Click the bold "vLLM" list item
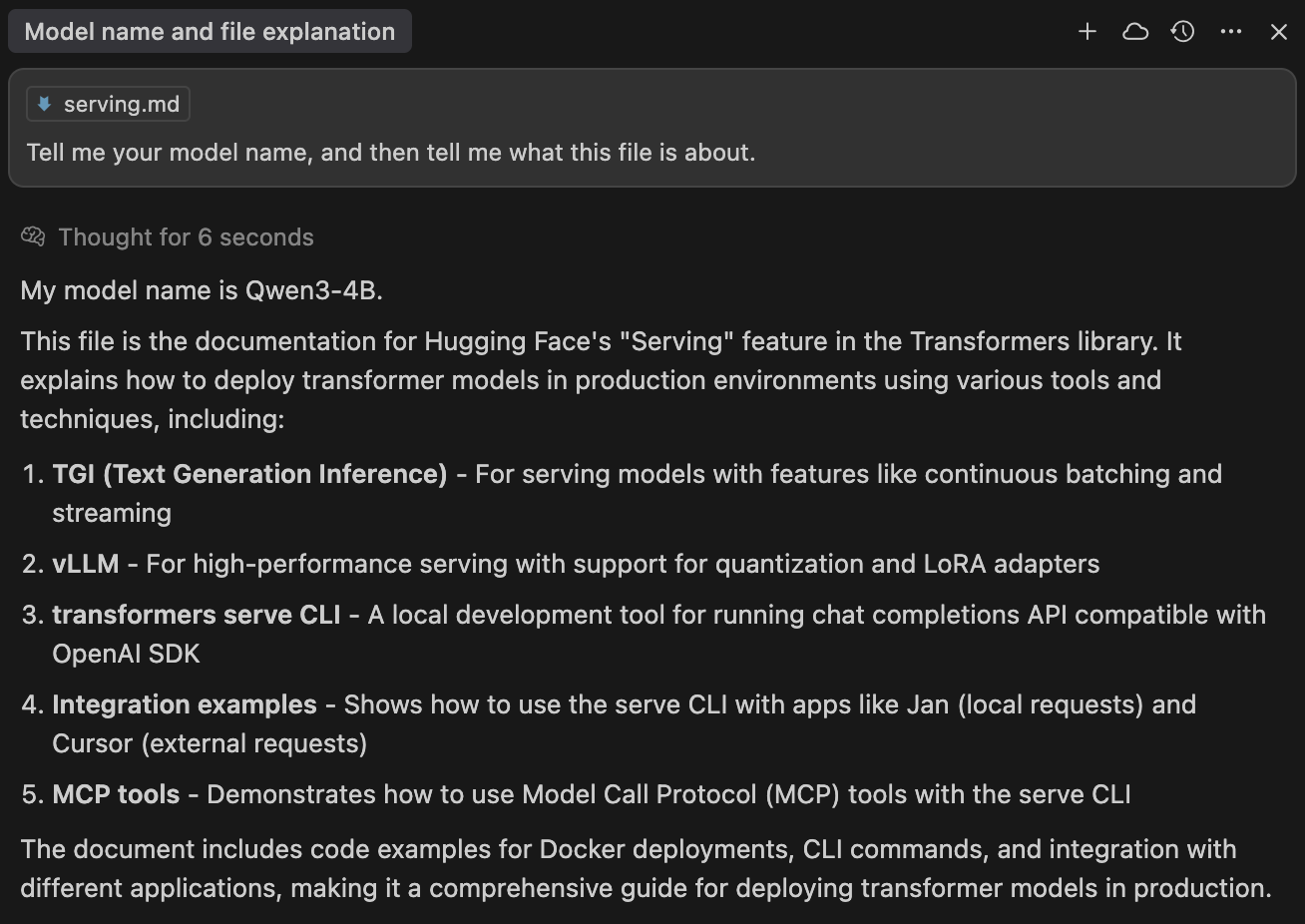The height and width of the screenshot is (924, 1305). tap(86, 564)
